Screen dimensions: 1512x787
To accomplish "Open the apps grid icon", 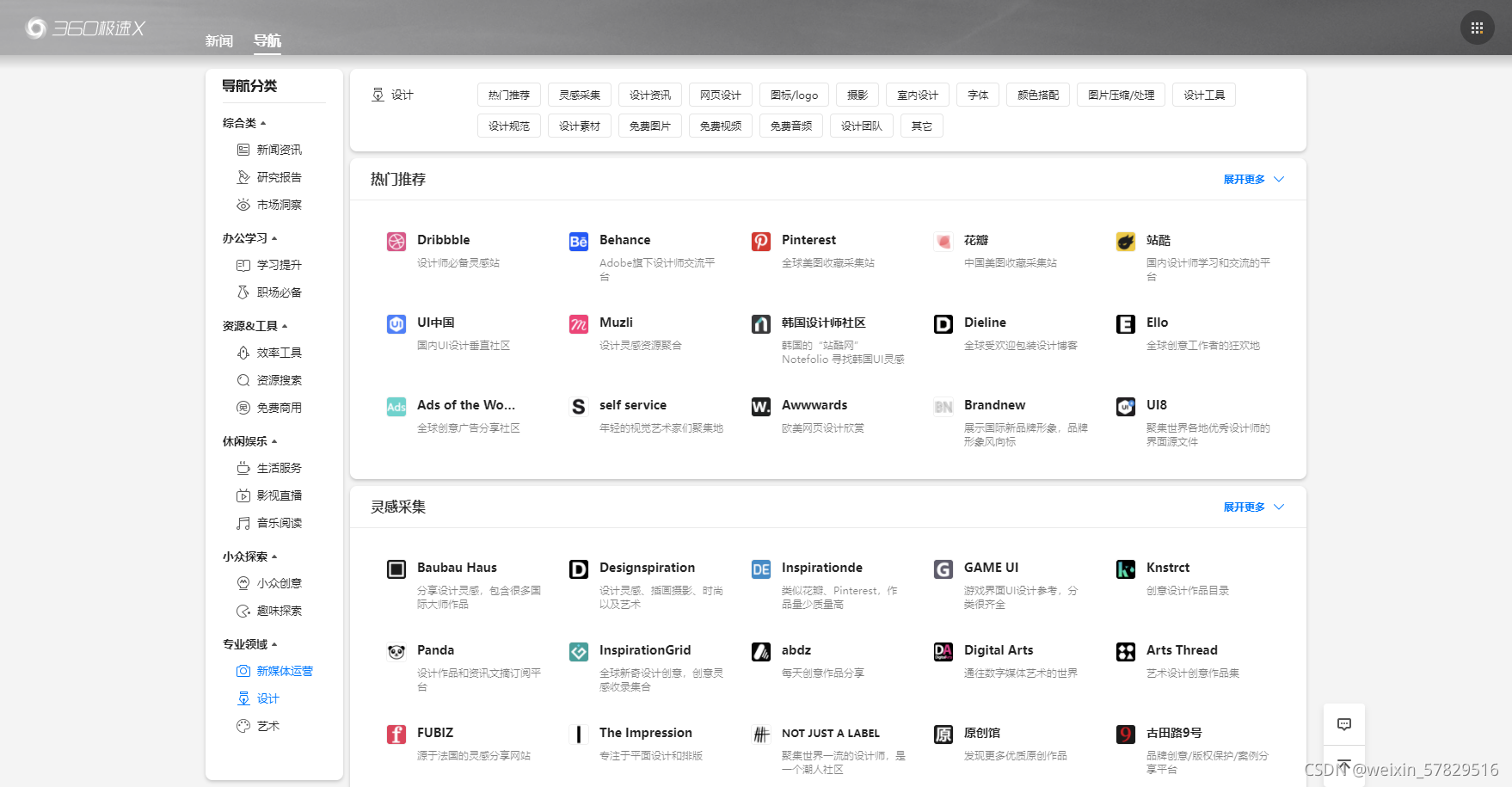I will (1477, 28).
